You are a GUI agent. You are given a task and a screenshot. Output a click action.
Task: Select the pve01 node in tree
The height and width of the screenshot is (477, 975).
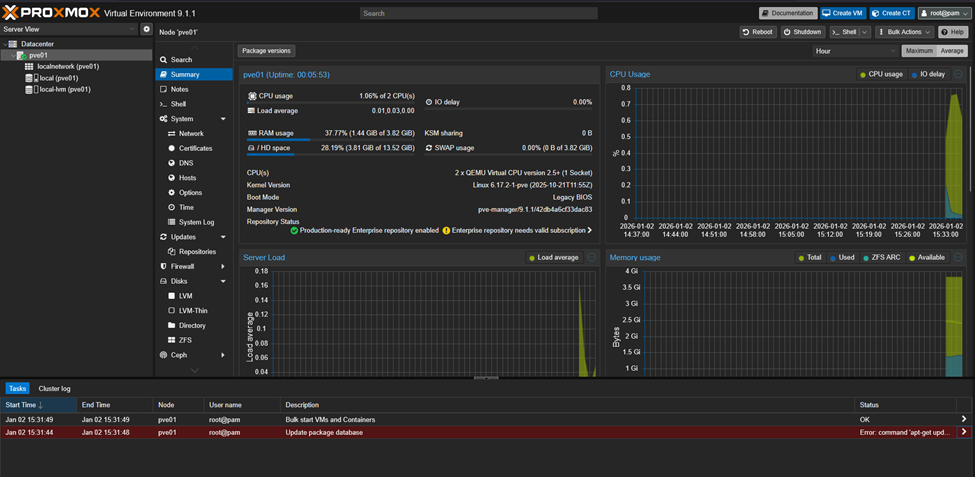[39, 55]
